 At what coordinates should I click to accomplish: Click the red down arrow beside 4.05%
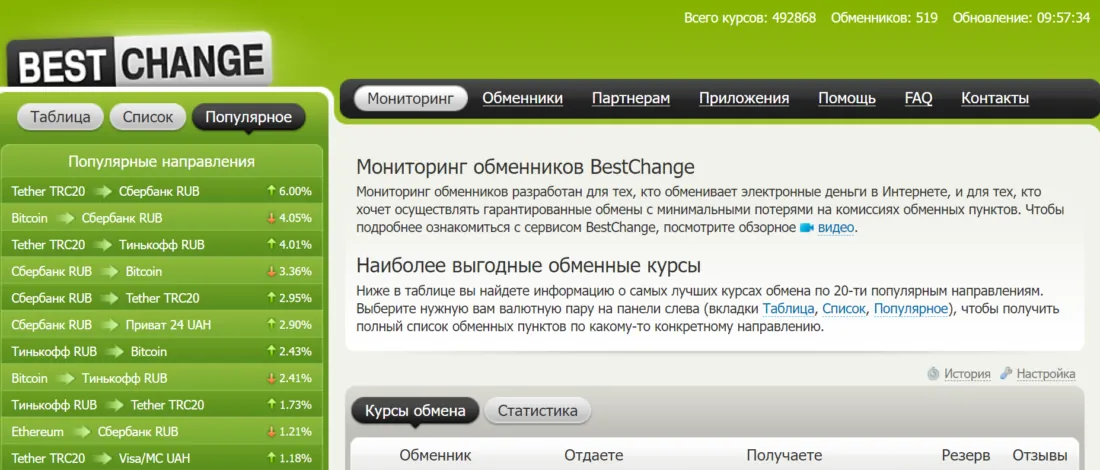(271, 218)
